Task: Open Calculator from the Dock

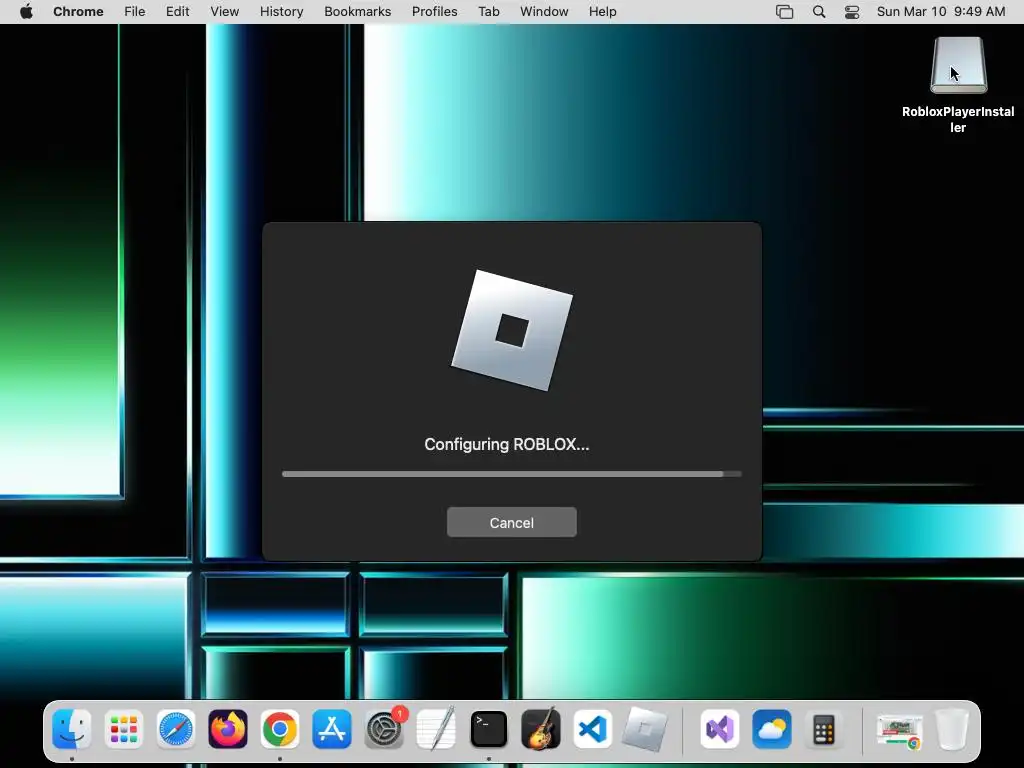Action: (824, 729)
